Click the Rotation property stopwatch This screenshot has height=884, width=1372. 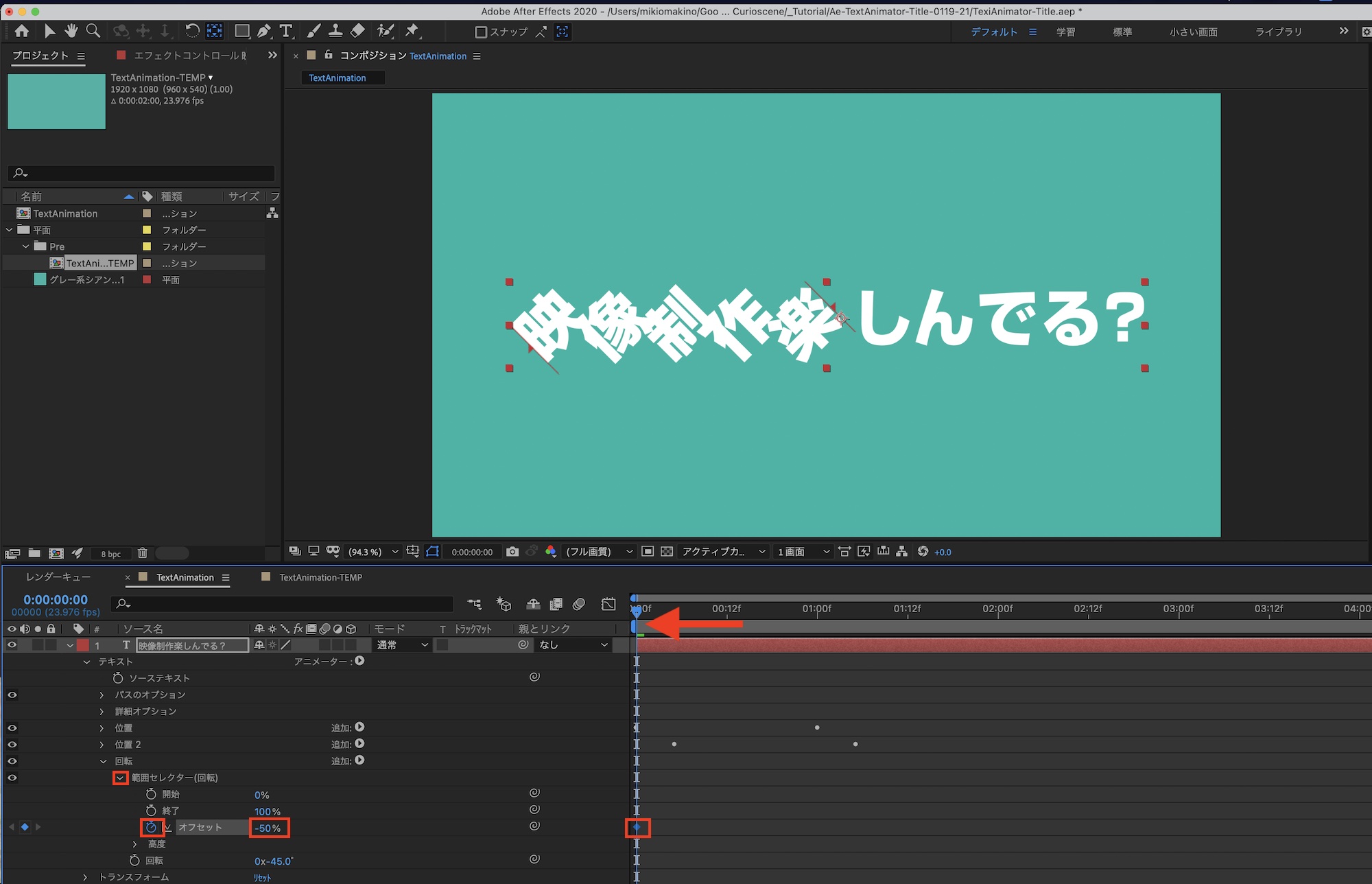(x=134, y=861)
